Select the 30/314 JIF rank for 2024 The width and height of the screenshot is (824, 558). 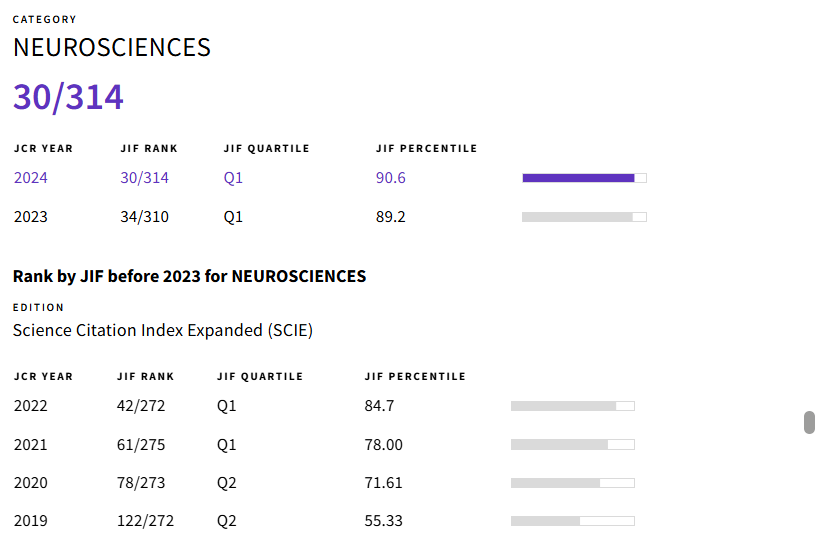point(145,178)
